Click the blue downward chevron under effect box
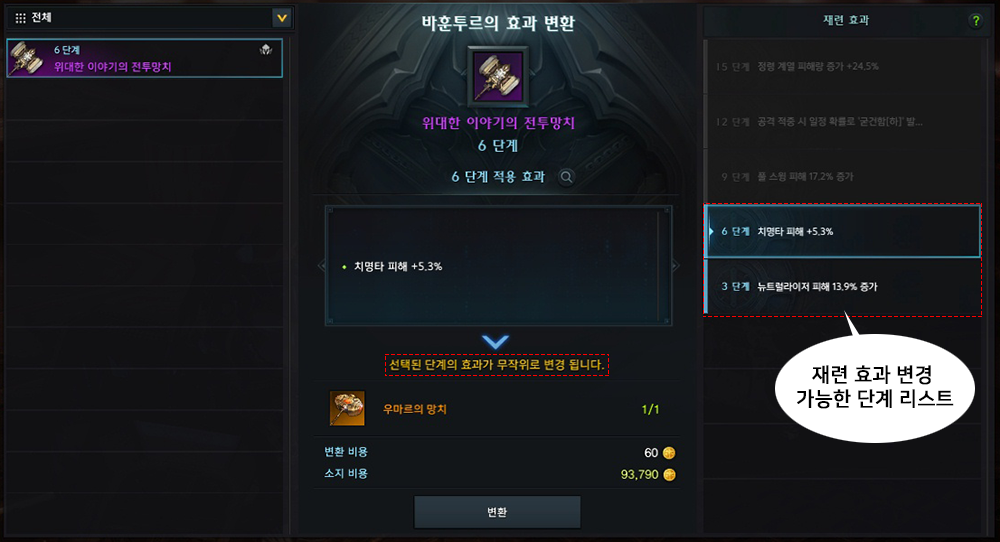The width and height of the screenshot is (1000, 542). tap(496, 342)
